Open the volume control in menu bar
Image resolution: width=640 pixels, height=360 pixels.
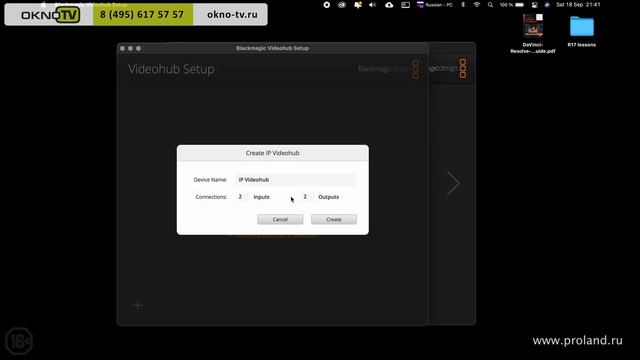coord(373,5)
